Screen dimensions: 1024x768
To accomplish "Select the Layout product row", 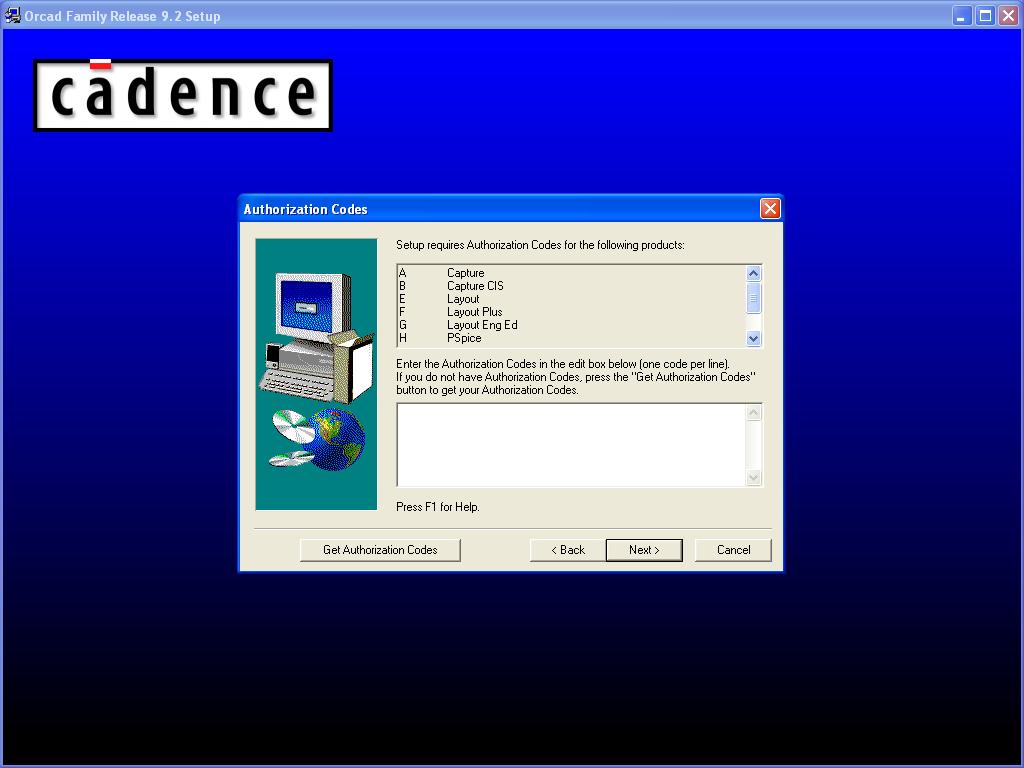I will (571, 299).
